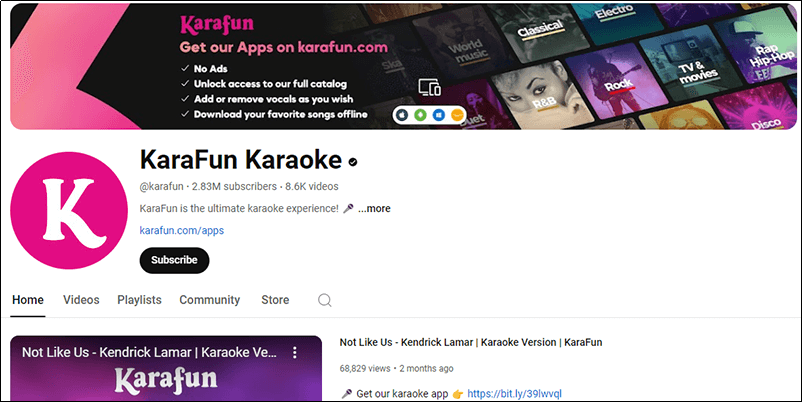Click the Karafun logo in the banner

coord(217,25)
